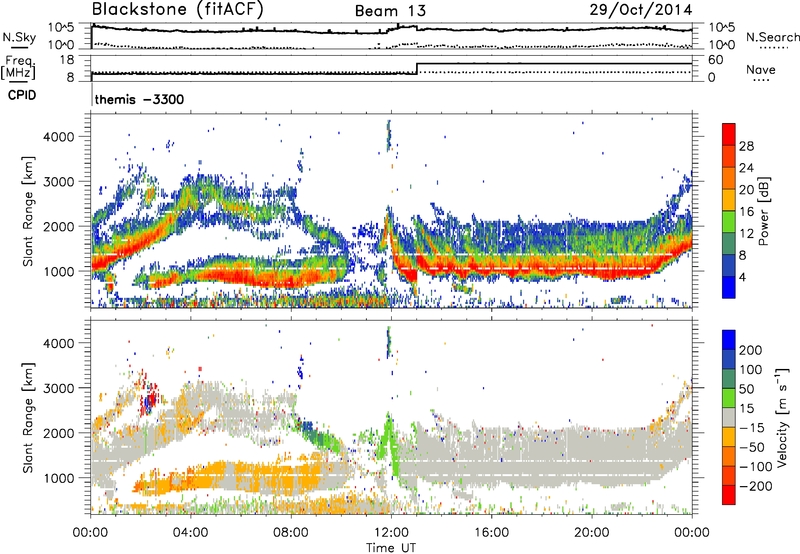Image resolution: width=800 pixels, height=554 pixels.
Task: Click the 200 tick on the velocity colorbar
Action: [x=751, y=350]
